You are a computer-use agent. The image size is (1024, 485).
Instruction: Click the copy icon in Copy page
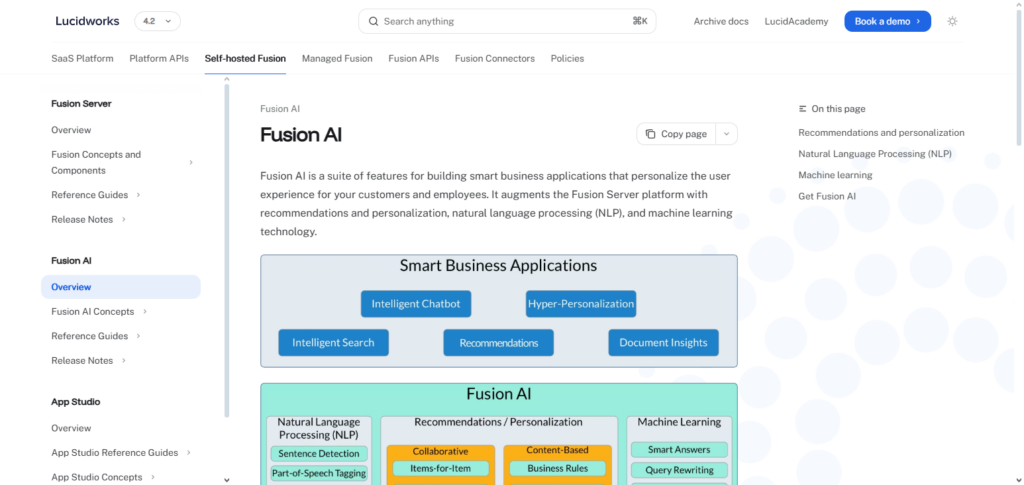(x=650, y=134)
